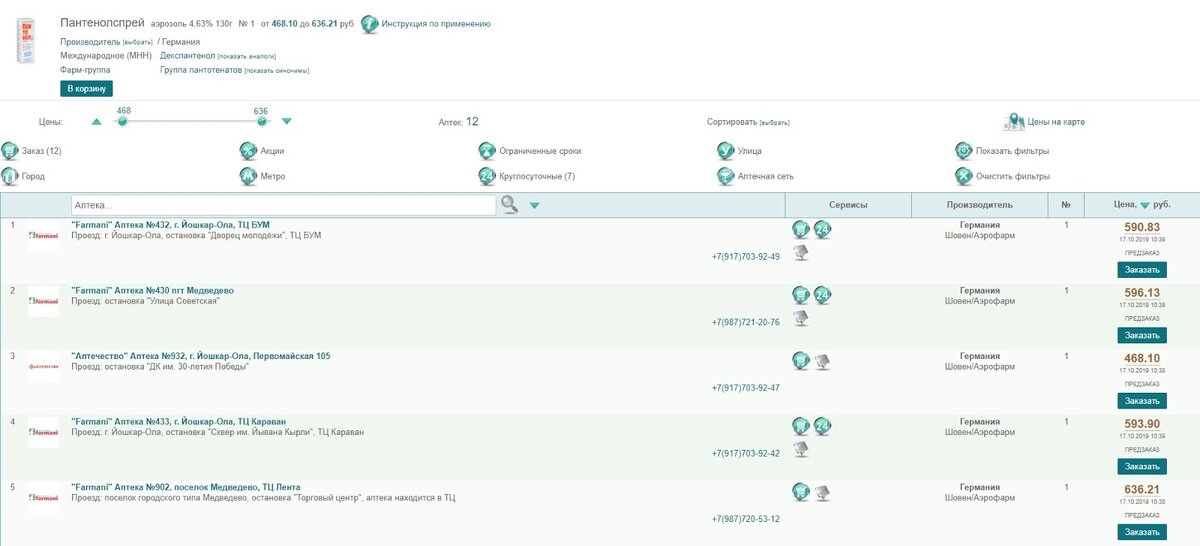This screenshot has width=1200, height=546.
Task: Click cart service icon for Аптека №433
Action: [x=801, y=426]
